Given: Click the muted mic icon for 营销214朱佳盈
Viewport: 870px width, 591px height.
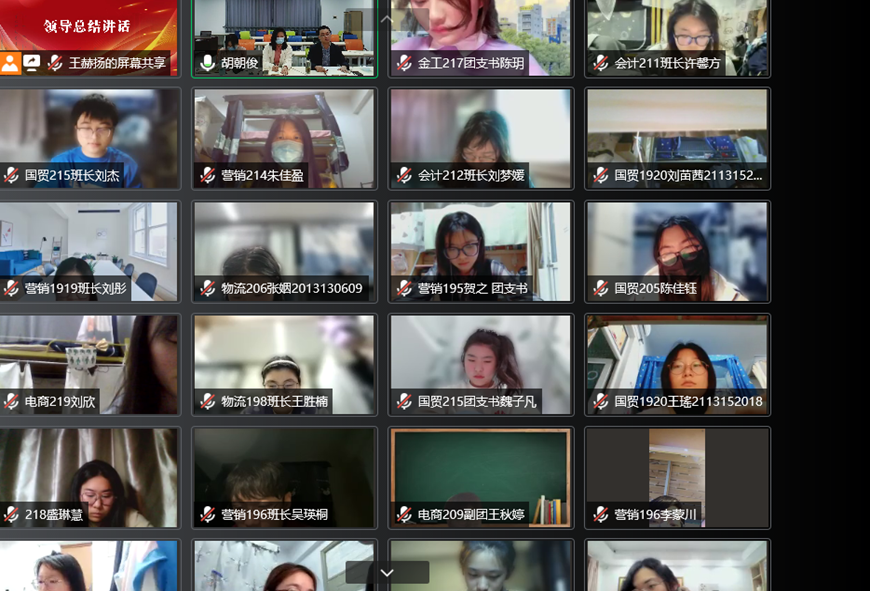Looking at the screenshot, I should pos(207,176).
